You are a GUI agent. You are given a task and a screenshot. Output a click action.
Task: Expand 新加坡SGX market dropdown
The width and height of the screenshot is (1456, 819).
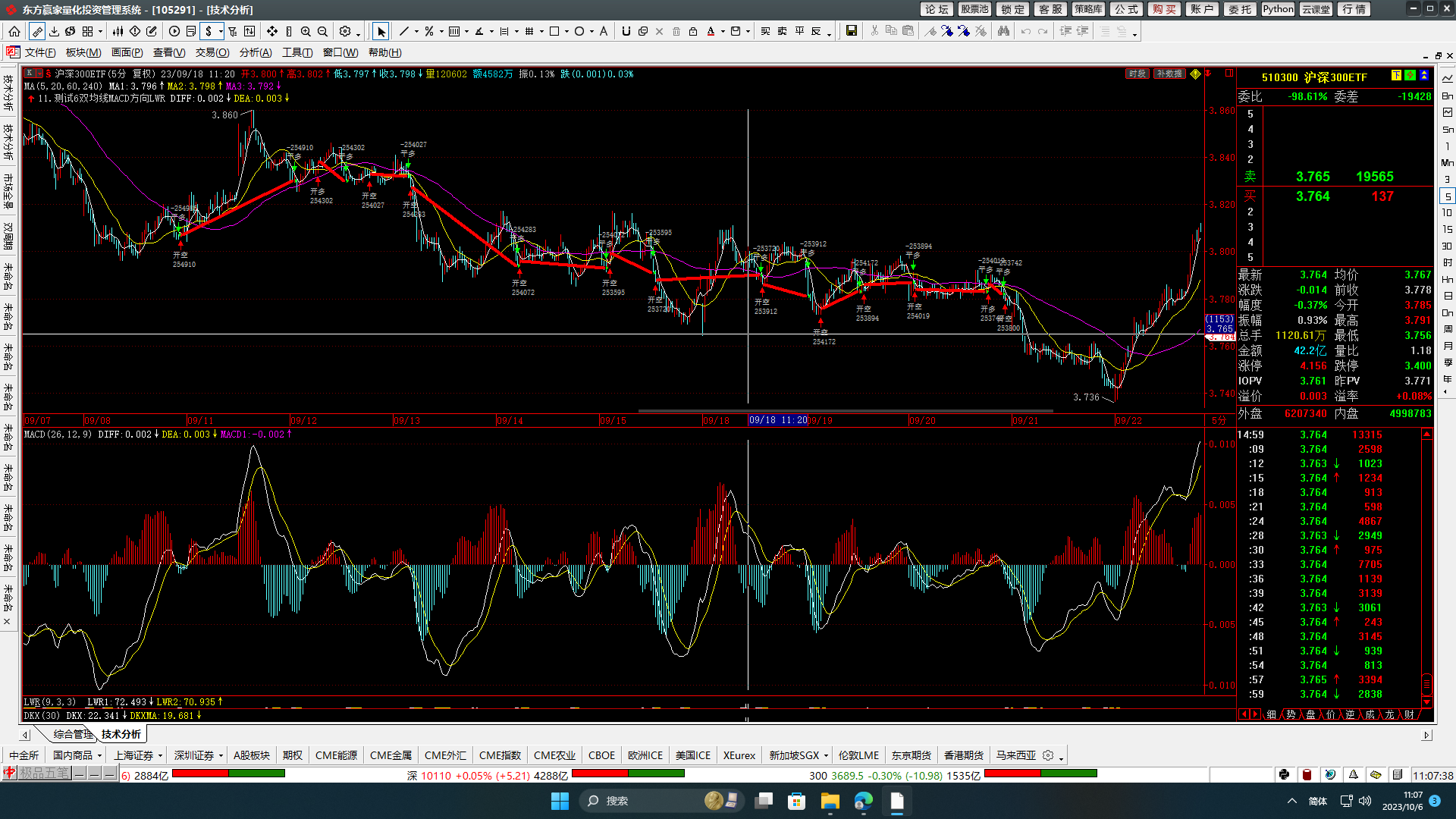tap(826, 756)
